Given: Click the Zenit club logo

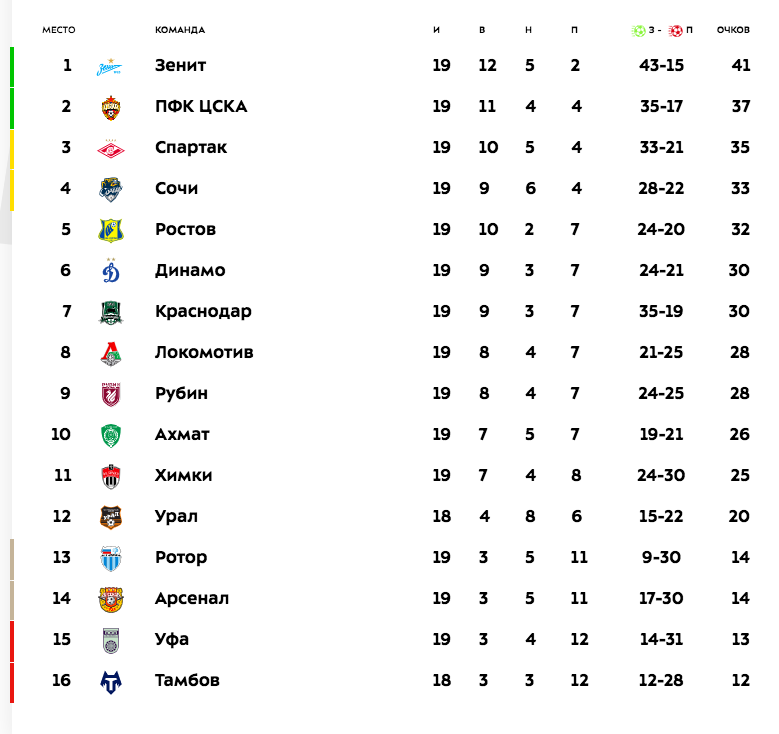Looking at the screenshot, I should click(x=111, y=66).
